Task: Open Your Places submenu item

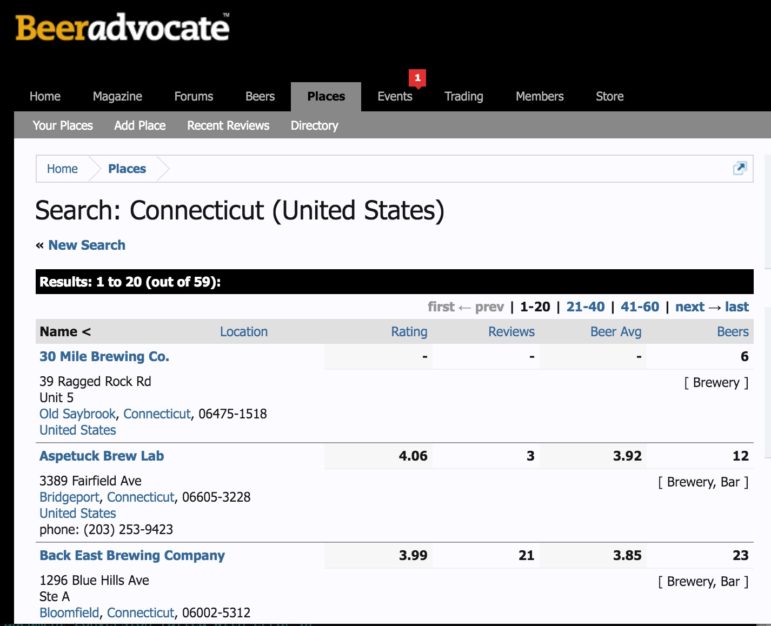Action: 62,125
